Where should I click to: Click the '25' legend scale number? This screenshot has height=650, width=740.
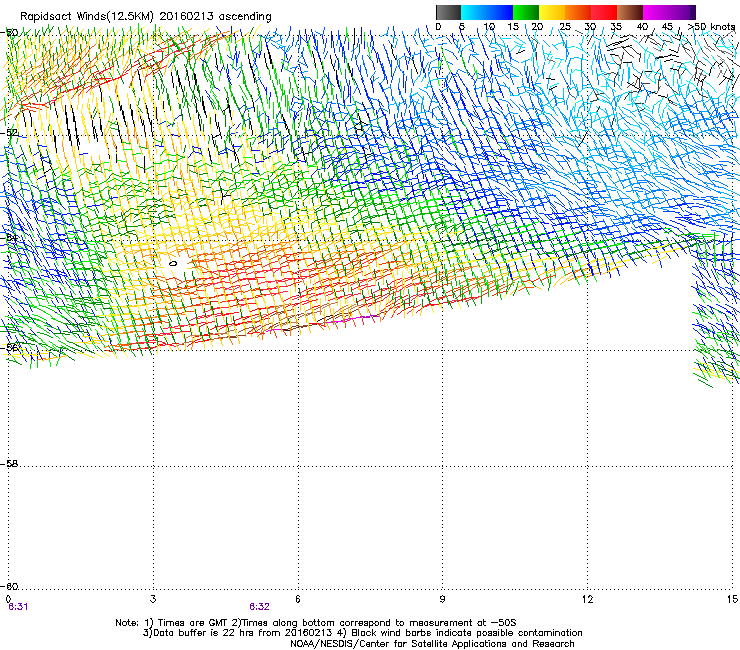565,27
